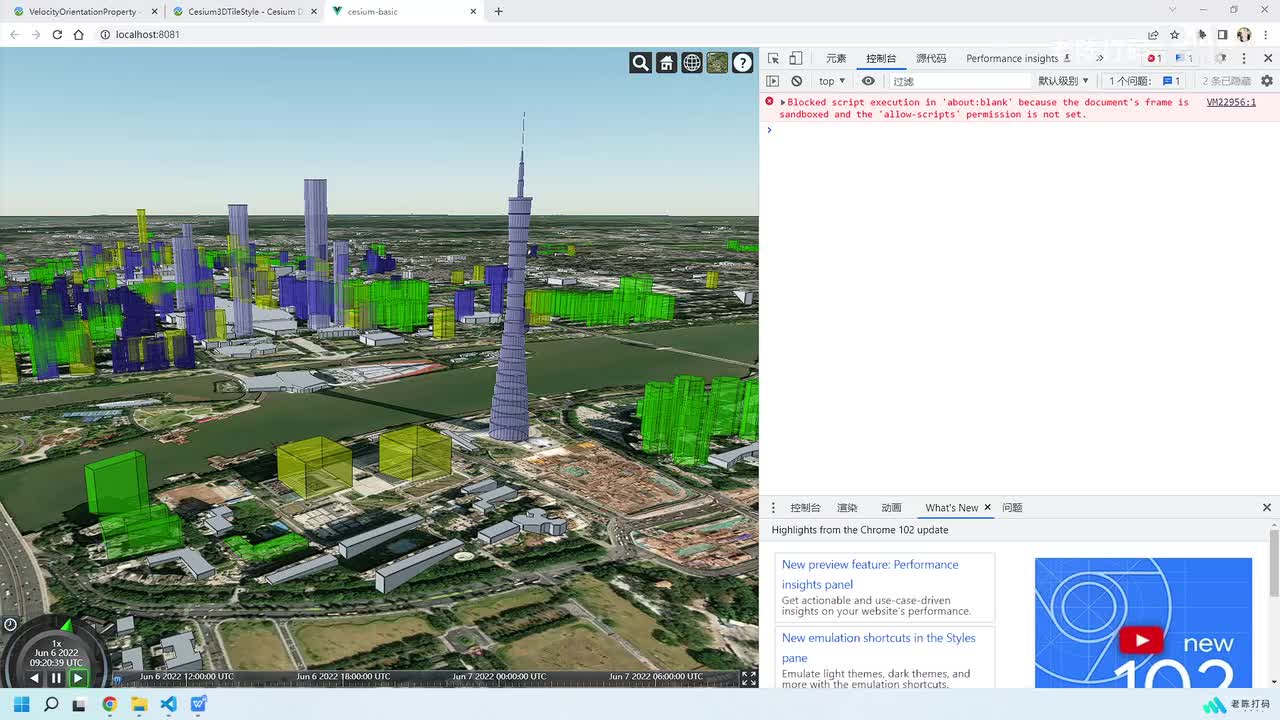Create a live expression with the eye icon
The width and height of the screenshot is (1280, 720).
pos(868,81)
